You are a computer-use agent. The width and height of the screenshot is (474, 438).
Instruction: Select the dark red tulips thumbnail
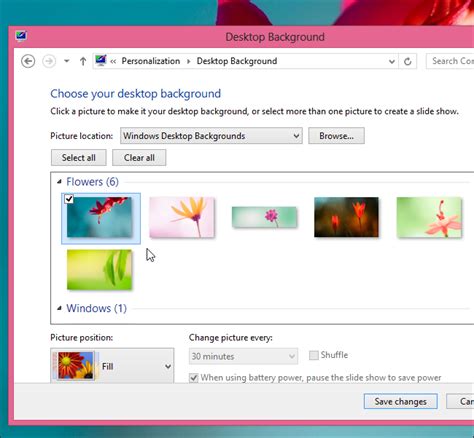pos(346,217)
